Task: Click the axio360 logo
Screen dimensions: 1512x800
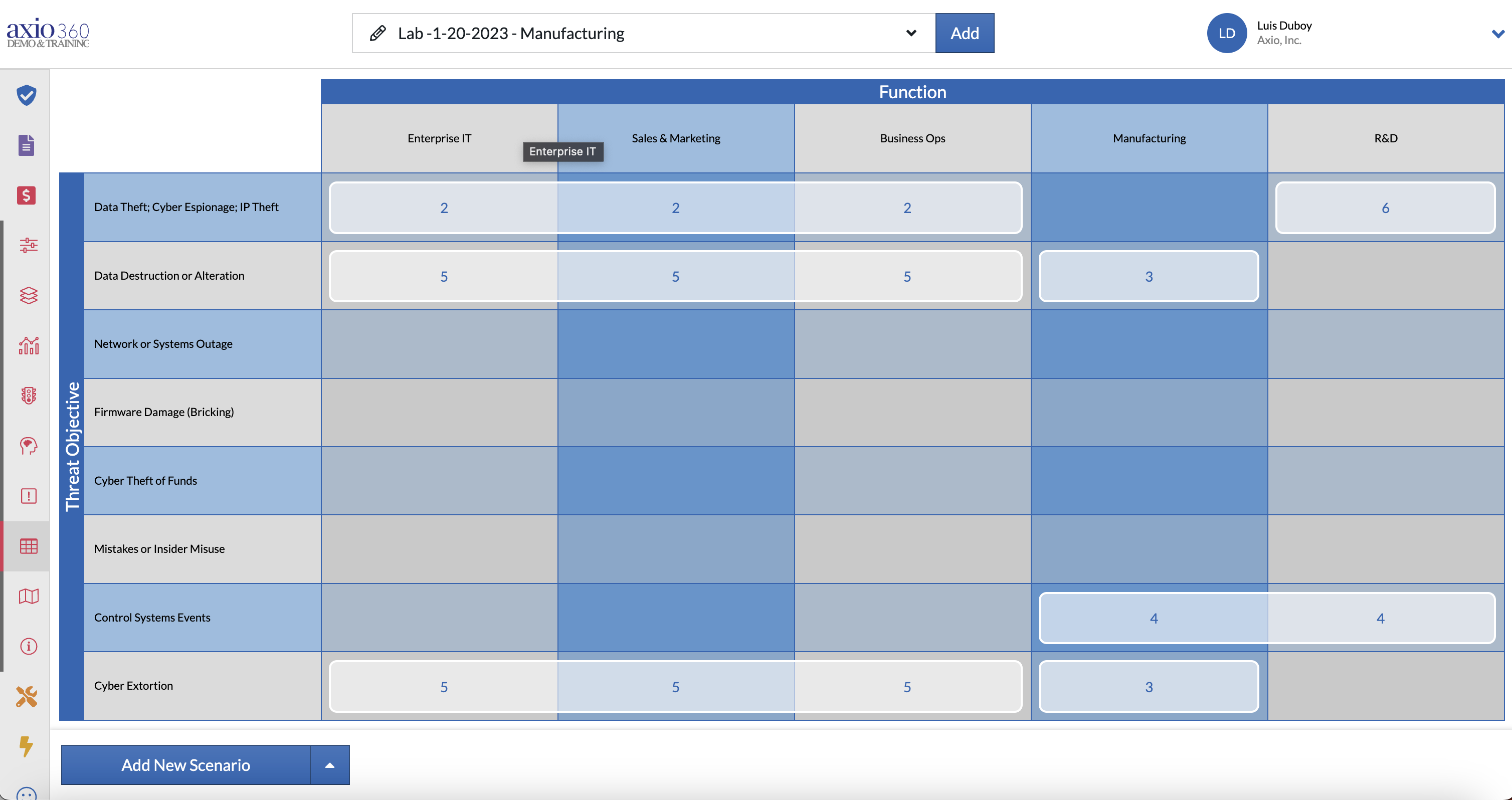Action: [x=48, y=33]
